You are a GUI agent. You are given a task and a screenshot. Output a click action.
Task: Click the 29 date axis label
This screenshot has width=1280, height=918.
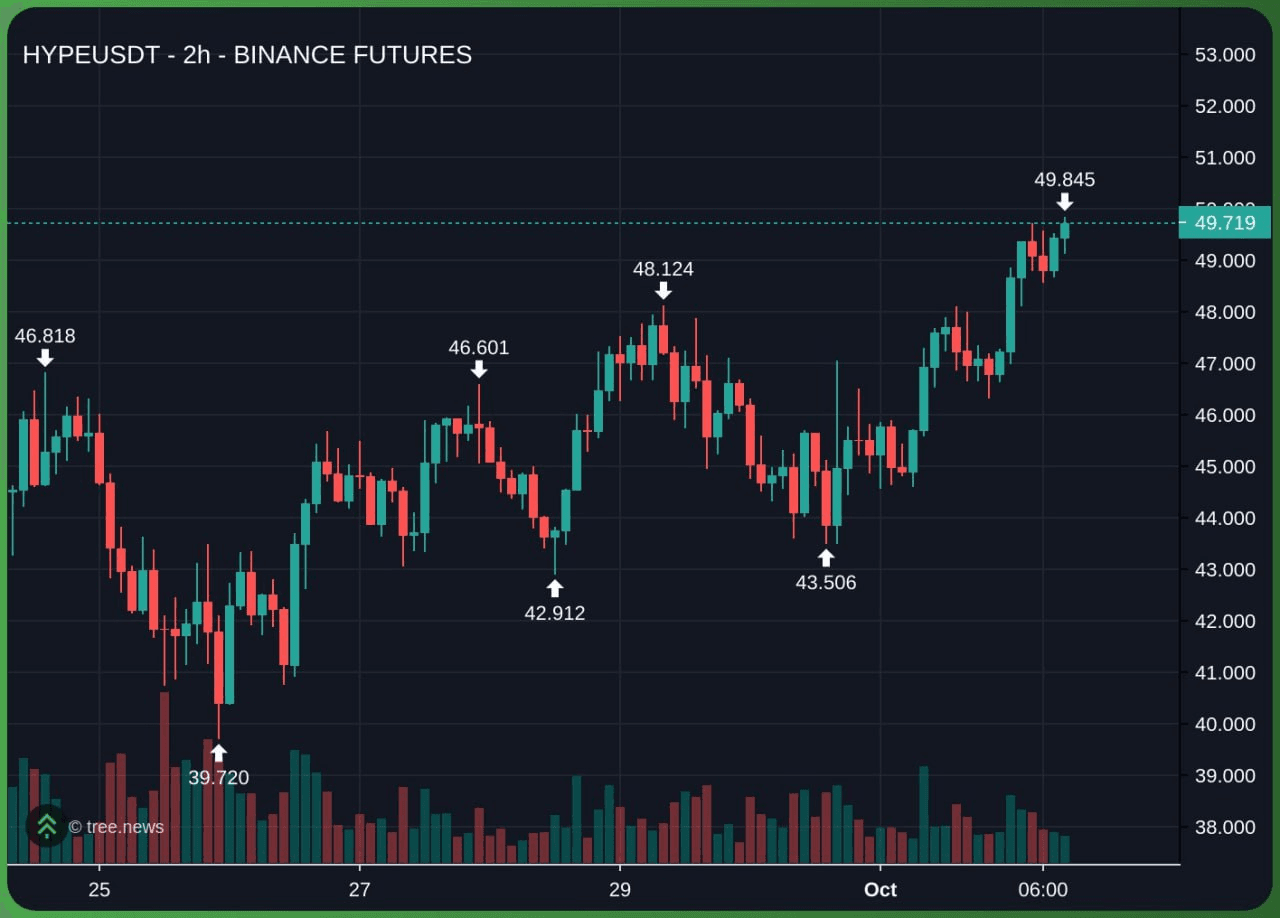click(x=620, y=890)
